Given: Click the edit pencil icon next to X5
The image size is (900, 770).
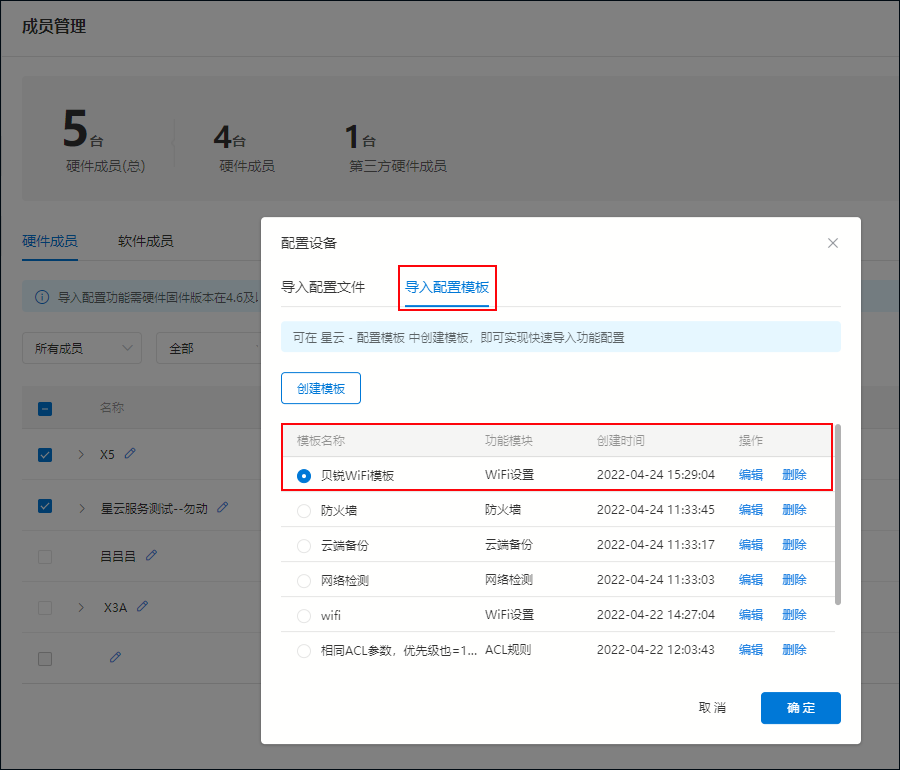Looking at the screenshot, I should coord(130,454).
